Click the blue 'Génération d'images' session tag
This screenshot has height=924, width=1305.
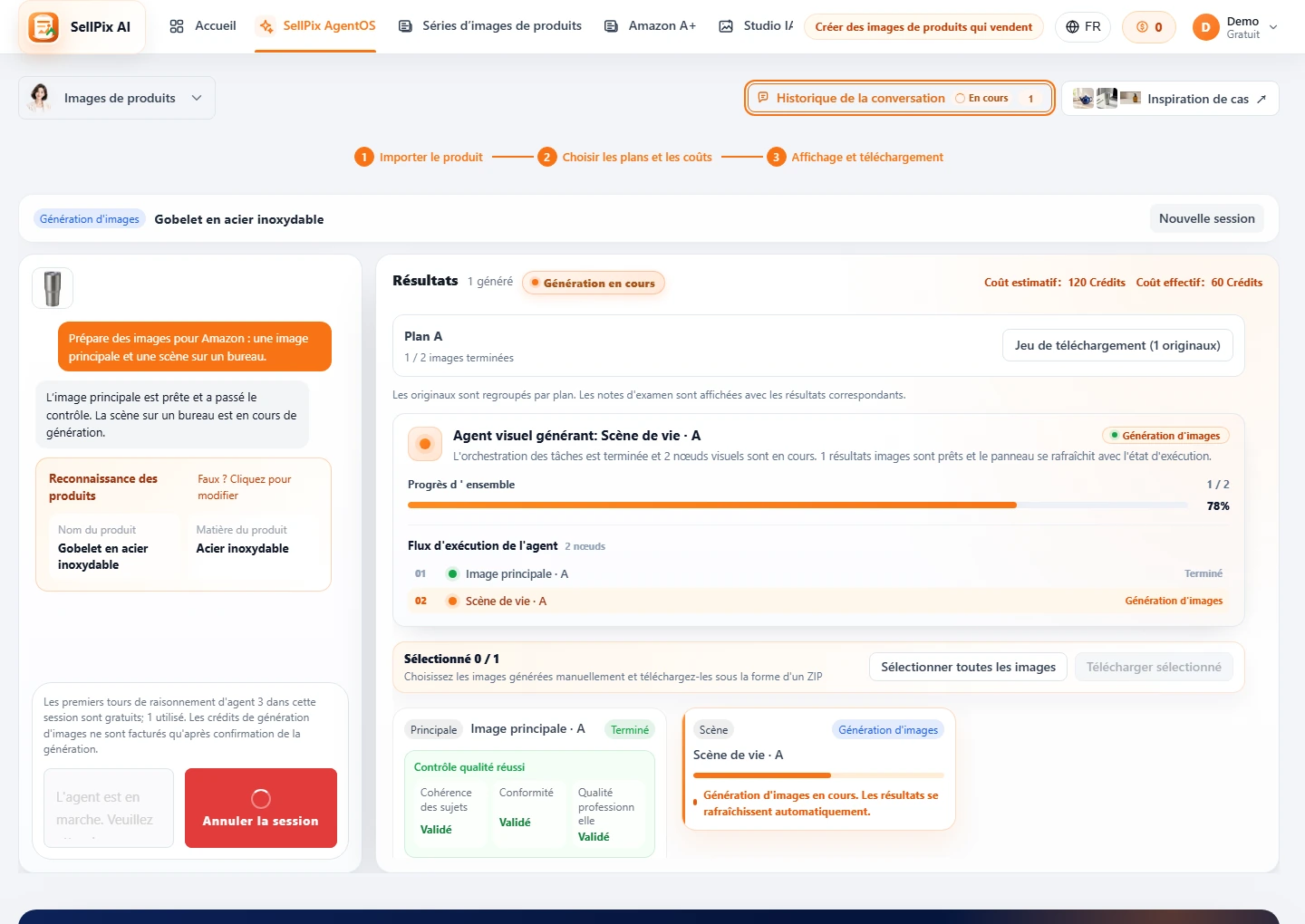(90, 219)
